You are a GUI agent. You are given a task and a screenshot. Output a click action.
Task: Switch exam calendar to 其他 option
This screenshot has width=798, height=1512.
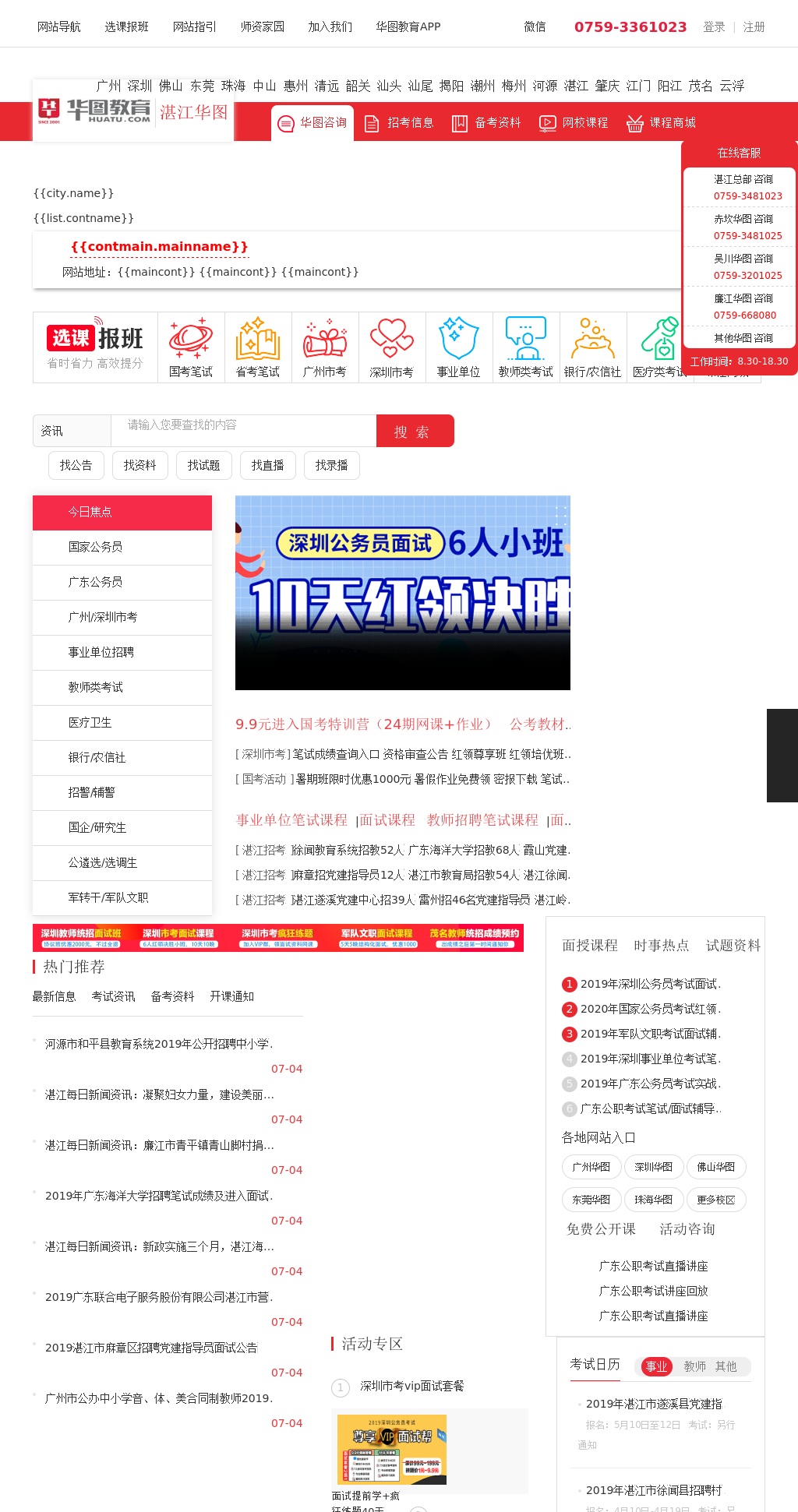726,1366
